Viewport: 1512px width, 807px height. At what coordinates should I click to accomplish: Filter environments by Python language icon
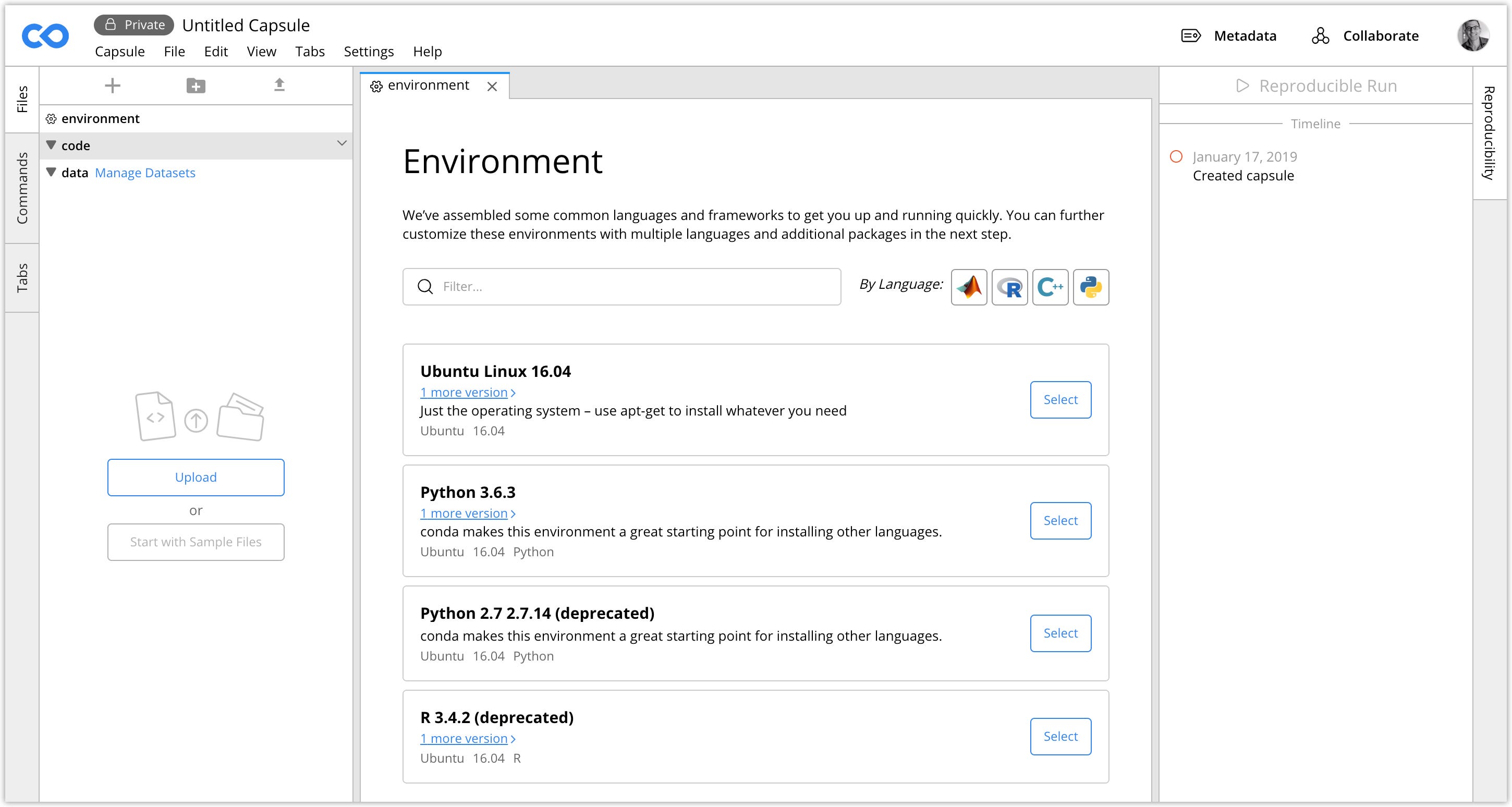(x=1092, y=287)
